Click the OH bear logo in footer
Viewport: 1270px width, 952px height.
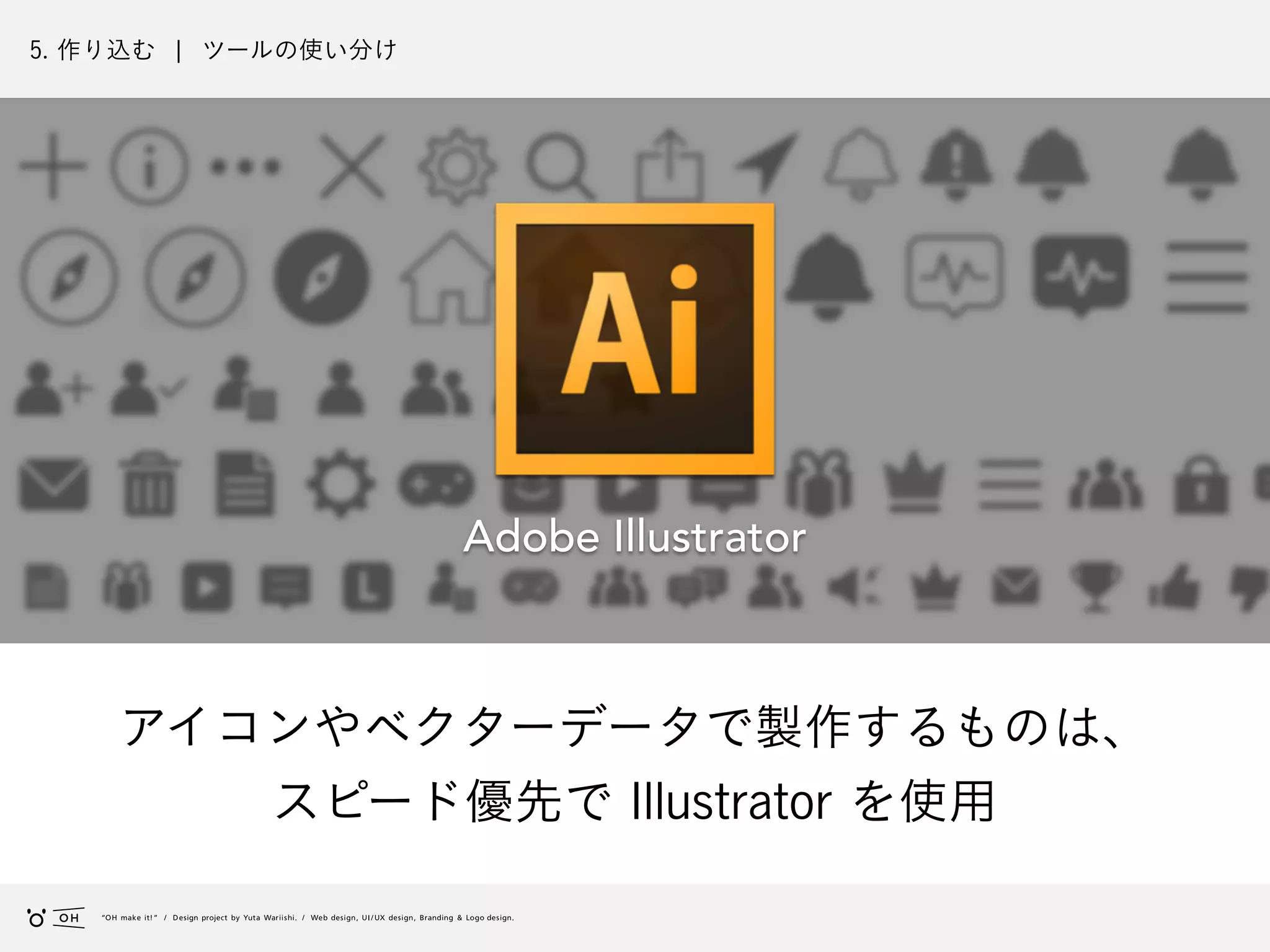point(55,918)
